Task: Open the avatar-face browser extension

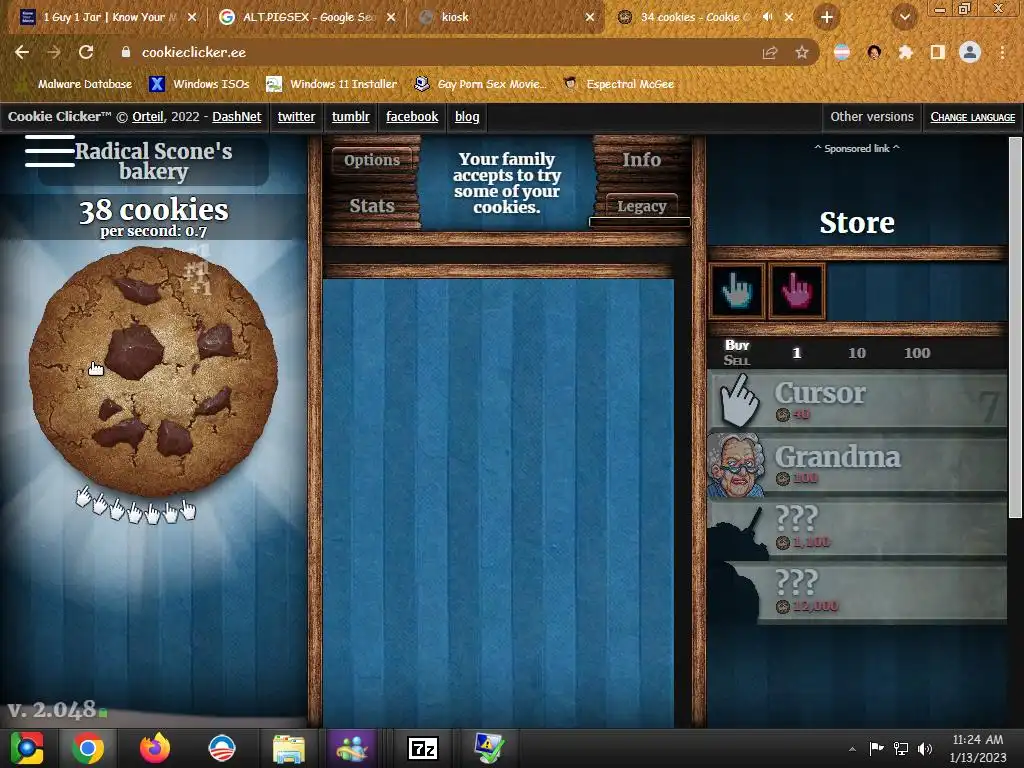Action: (874, 52)
